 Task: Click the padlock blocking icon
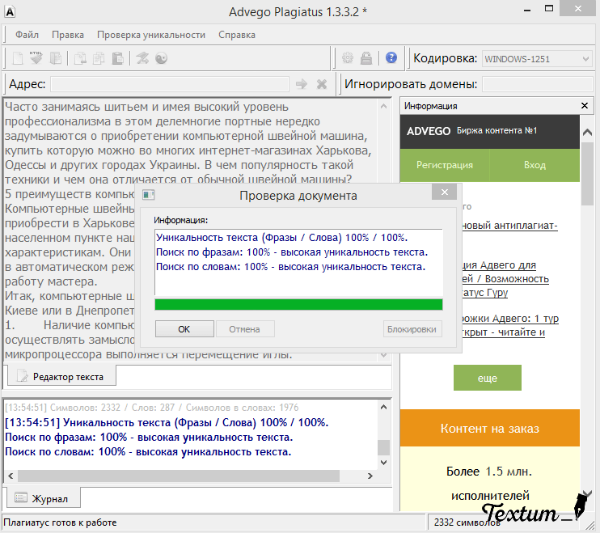coord(366,58)
